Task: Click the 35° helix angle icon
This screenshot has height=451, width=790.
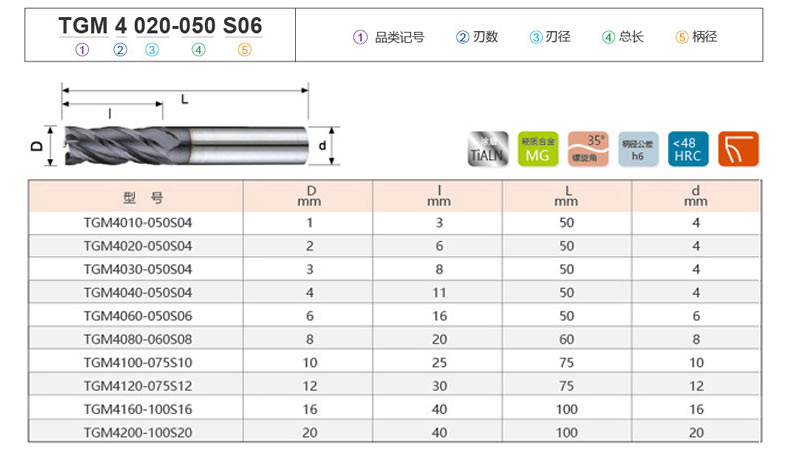Action: (588, 149)
